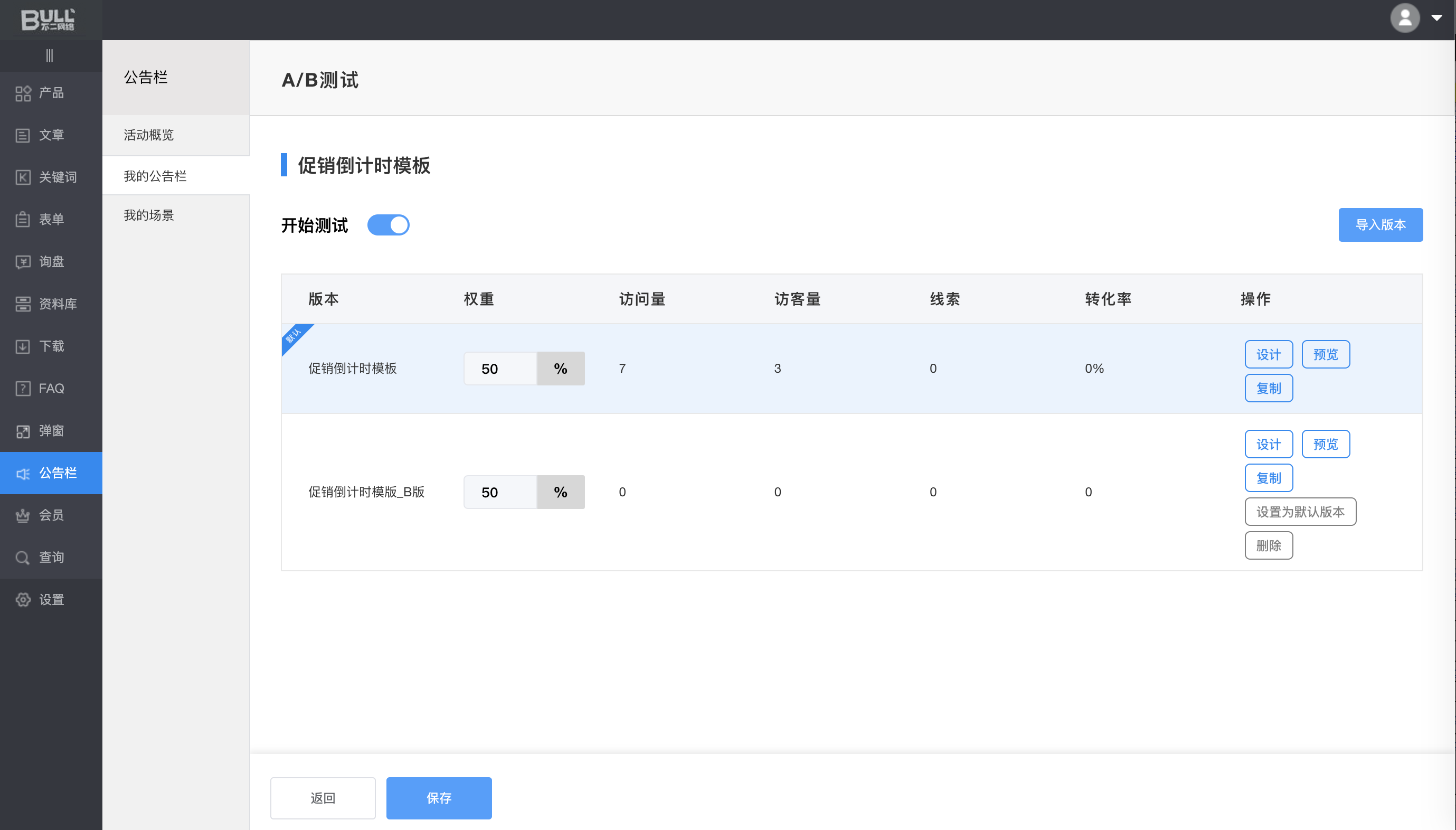Click the 导入版本 button
The height and width of the screenshot is (830, 1456).
1380,225
